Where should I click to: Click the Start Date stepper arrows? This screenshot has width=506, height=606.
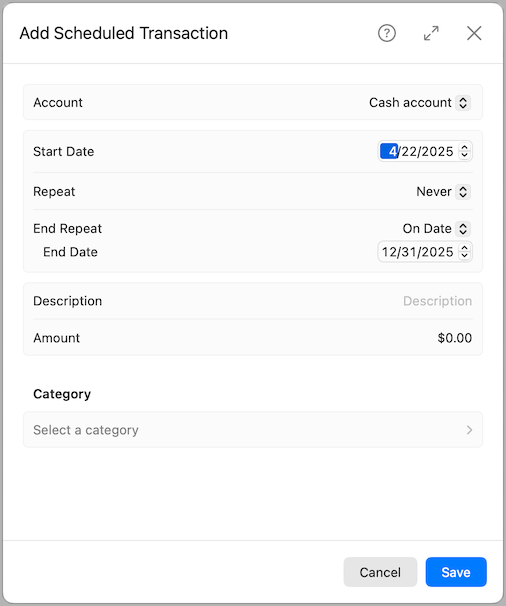point(464,152)
